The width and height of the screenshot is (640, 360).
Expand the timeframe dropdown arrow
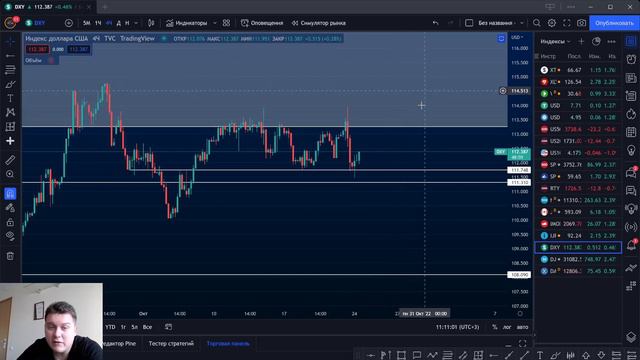click(136, 23)
